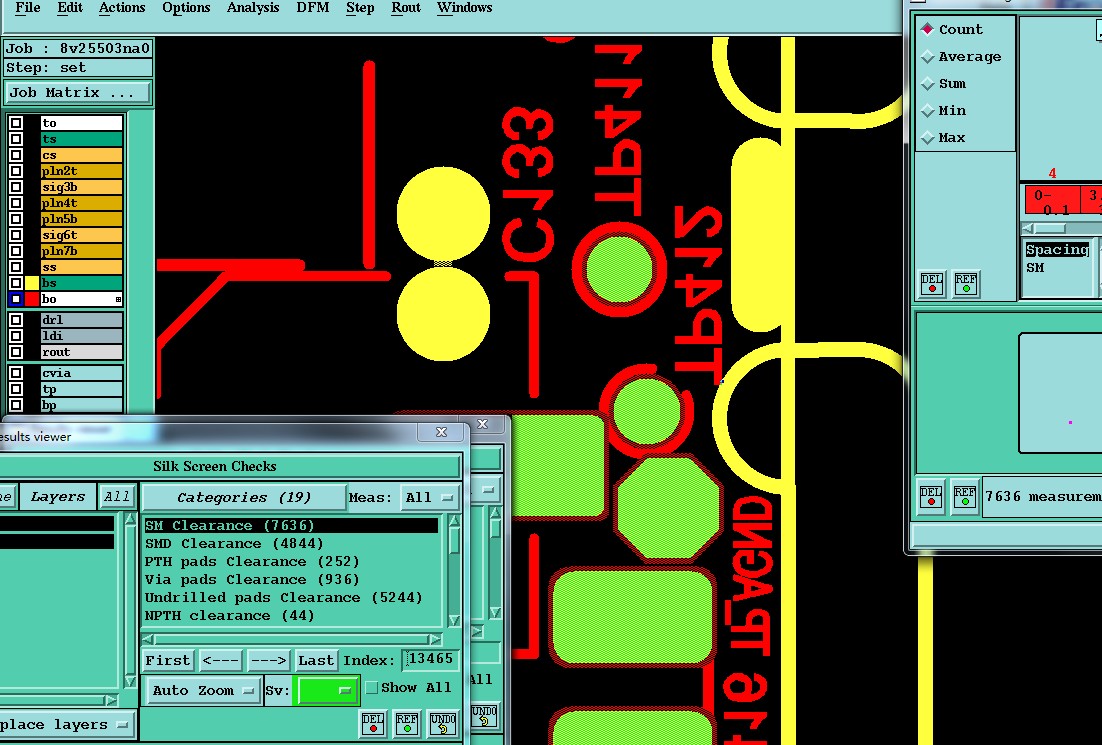1102x745 pixels.
Task: Select Undrilled pads Clearance (5244) category
Action: click(x=291, y=597)
